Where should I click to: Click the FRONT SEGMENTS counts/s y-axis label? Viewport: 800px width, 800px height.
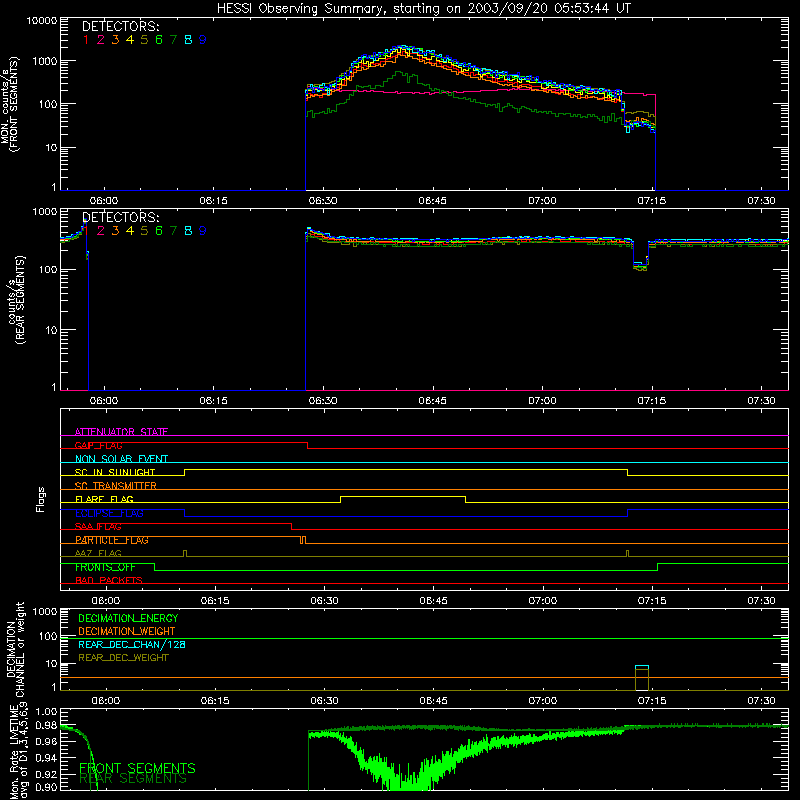(x=9, y=104)
